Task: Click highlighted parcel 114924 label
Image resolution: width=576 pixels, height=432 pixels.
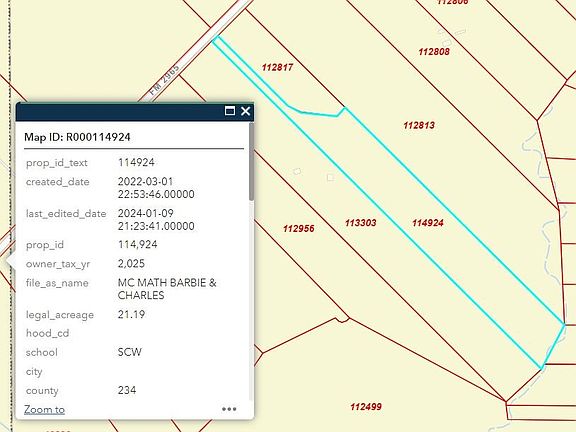Action: pyautogui.click(x=428, y=223)
